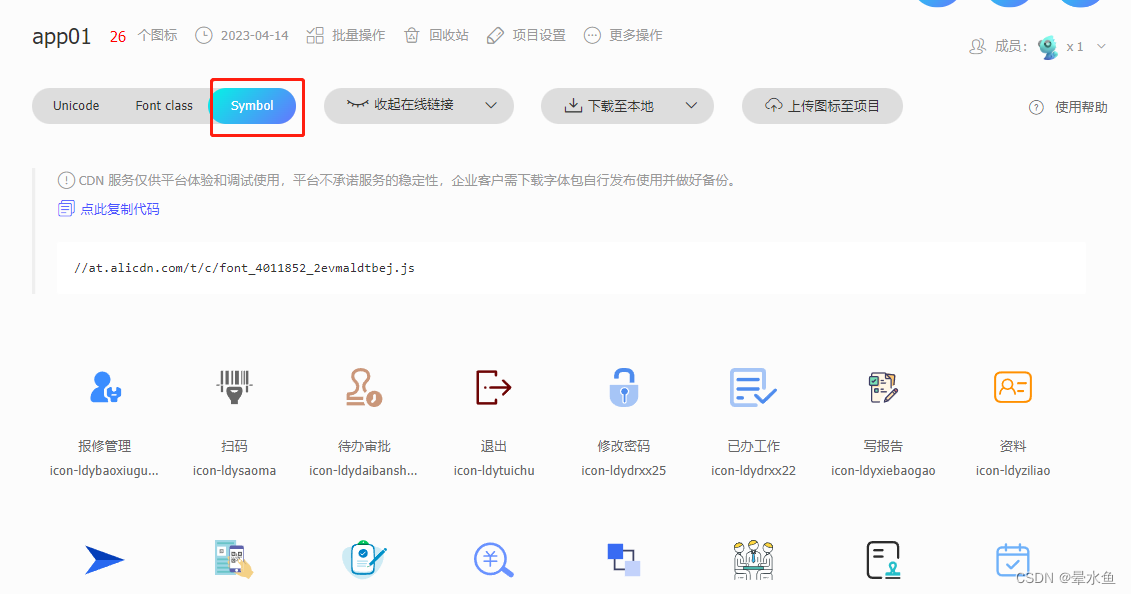The image size is (1131, 594).
Task: Select the blue paper plane icon
Action: 105,560
